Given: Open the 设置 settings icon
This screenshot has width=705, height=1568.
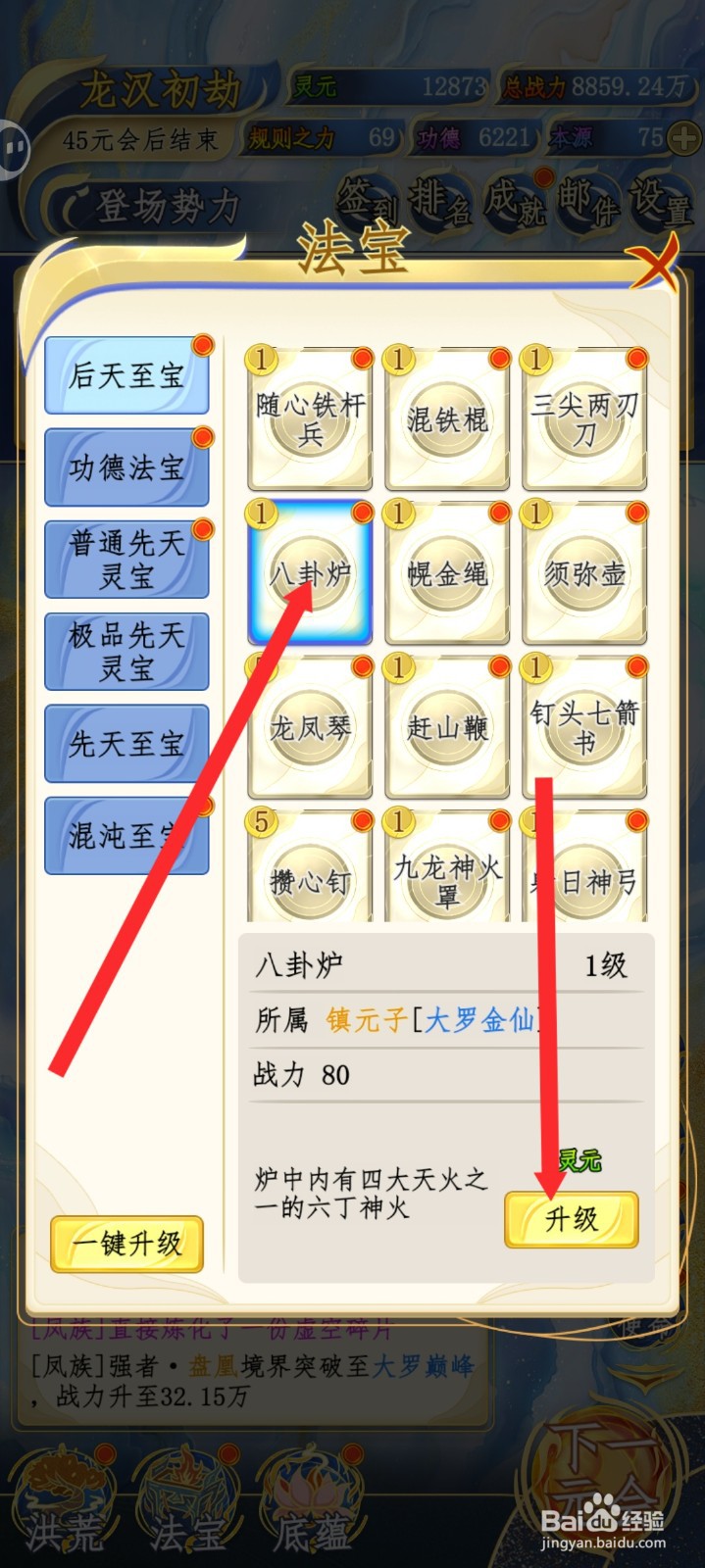Looking at the screenshot, I should pos(659,201).
